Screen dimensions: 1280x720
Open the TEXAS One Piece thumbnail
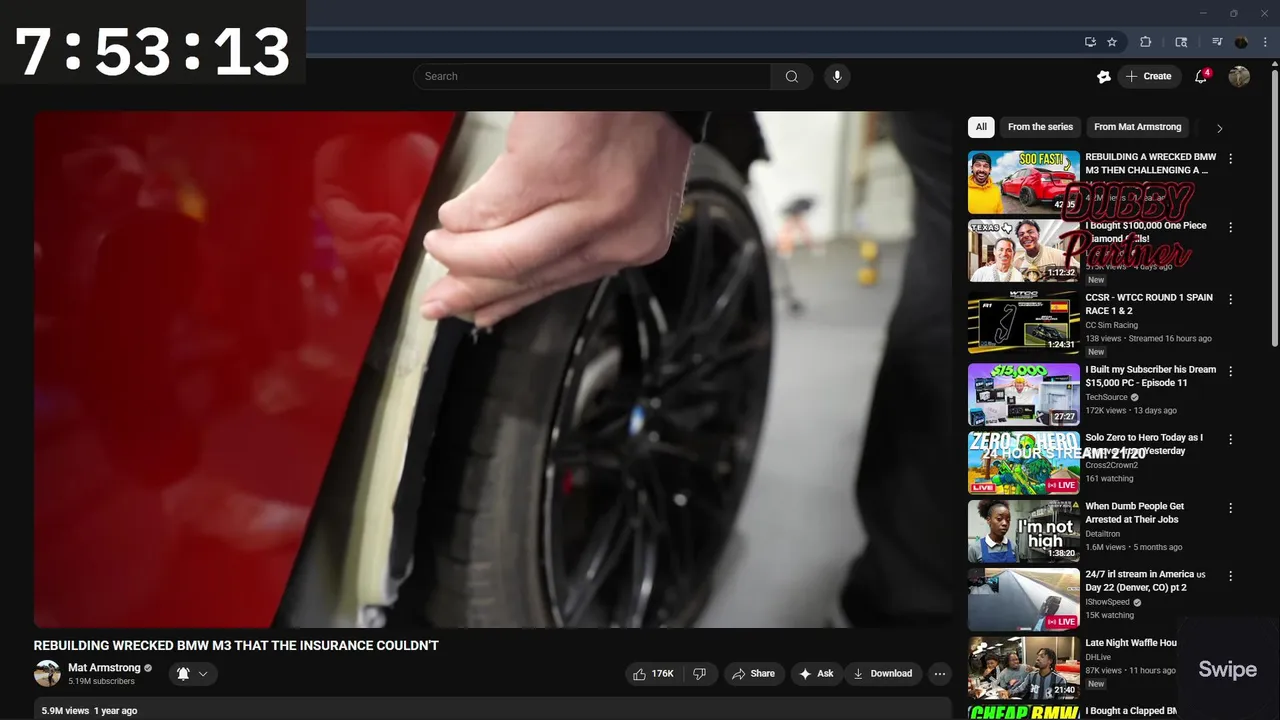[1024, 251]
